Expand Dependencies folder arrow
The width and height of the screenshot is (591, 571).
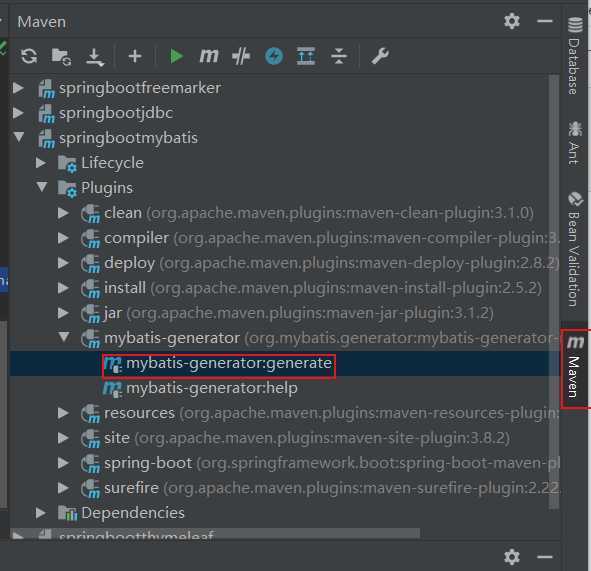pos(41,513)
